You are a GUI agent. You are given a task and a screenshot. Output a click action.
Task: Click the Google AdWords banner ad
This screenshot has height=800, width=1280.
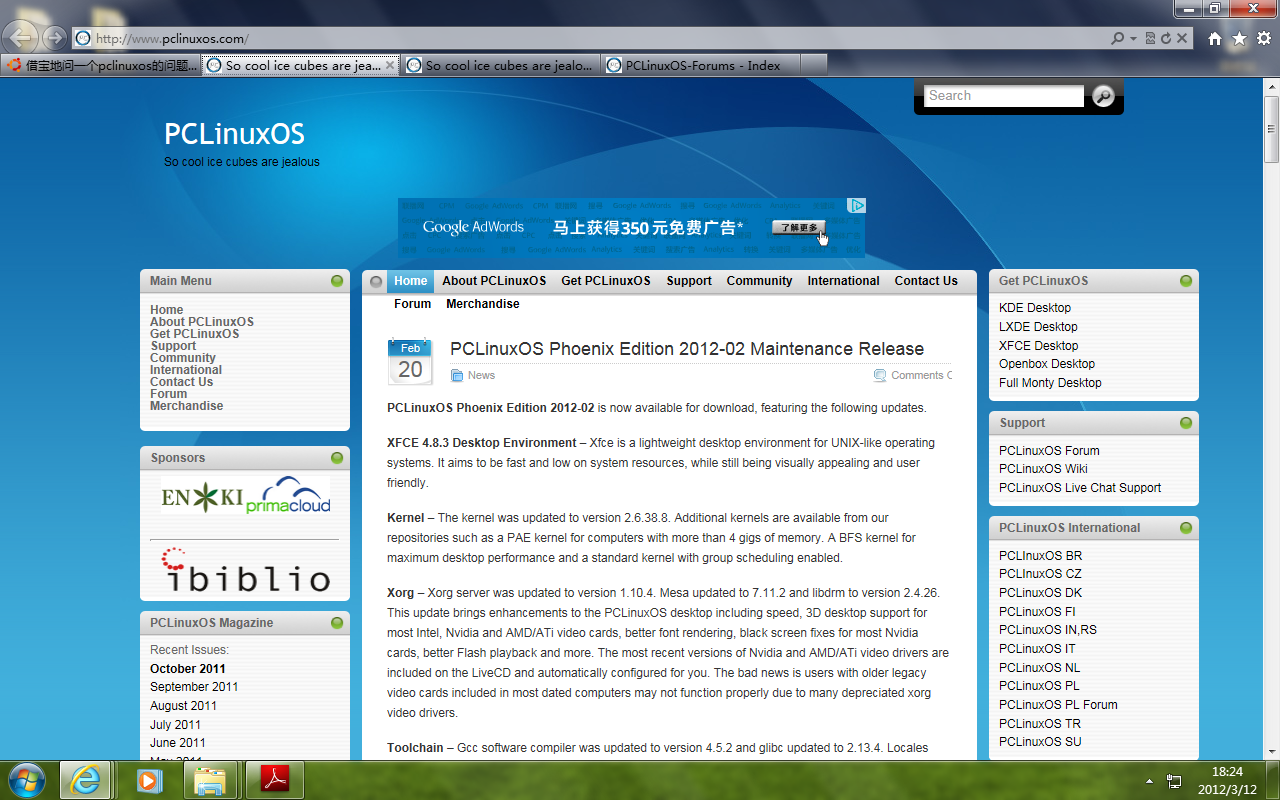click(x=632, y=228)
